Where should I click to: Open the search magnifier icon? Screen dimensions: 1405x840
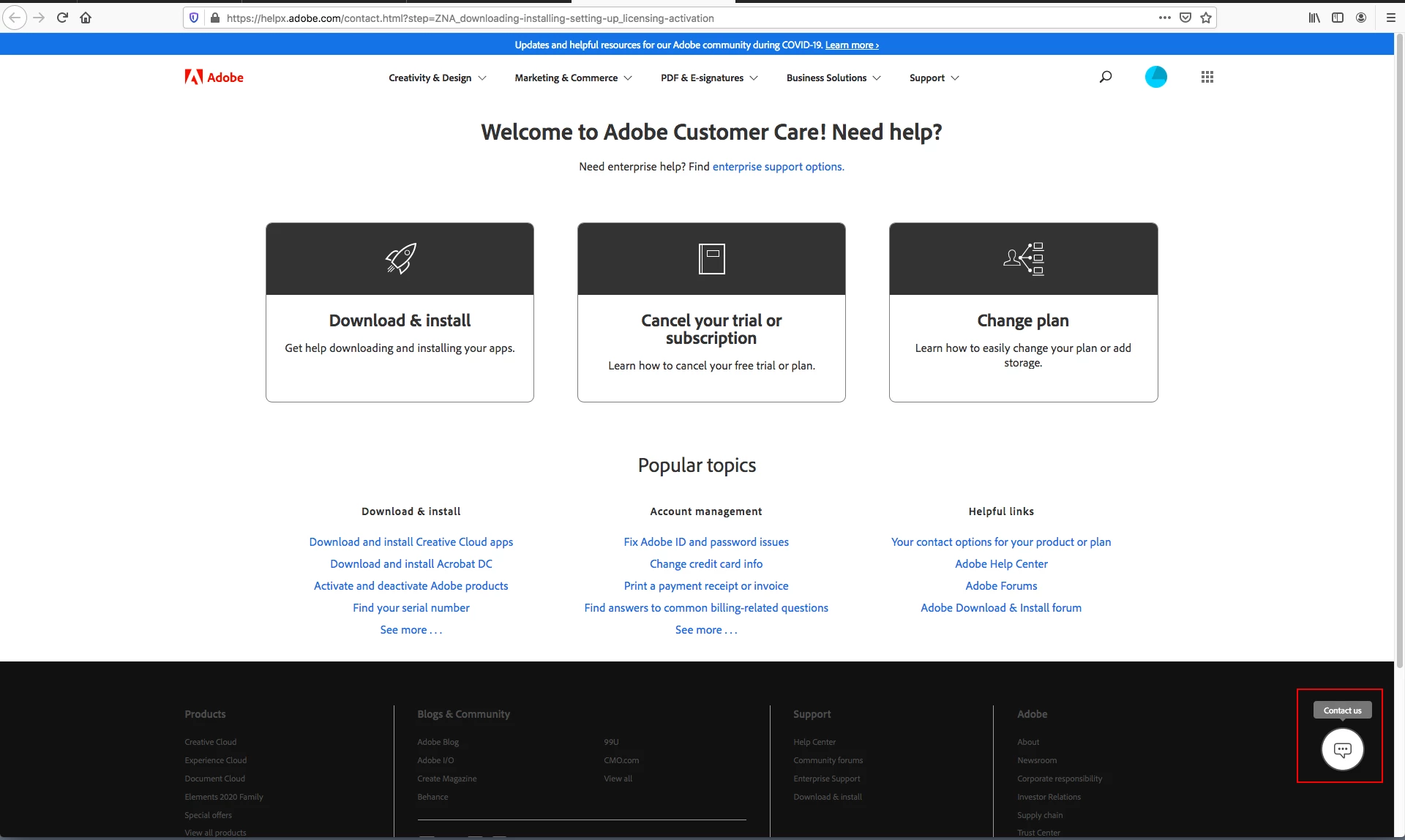tap(1105, 77)
